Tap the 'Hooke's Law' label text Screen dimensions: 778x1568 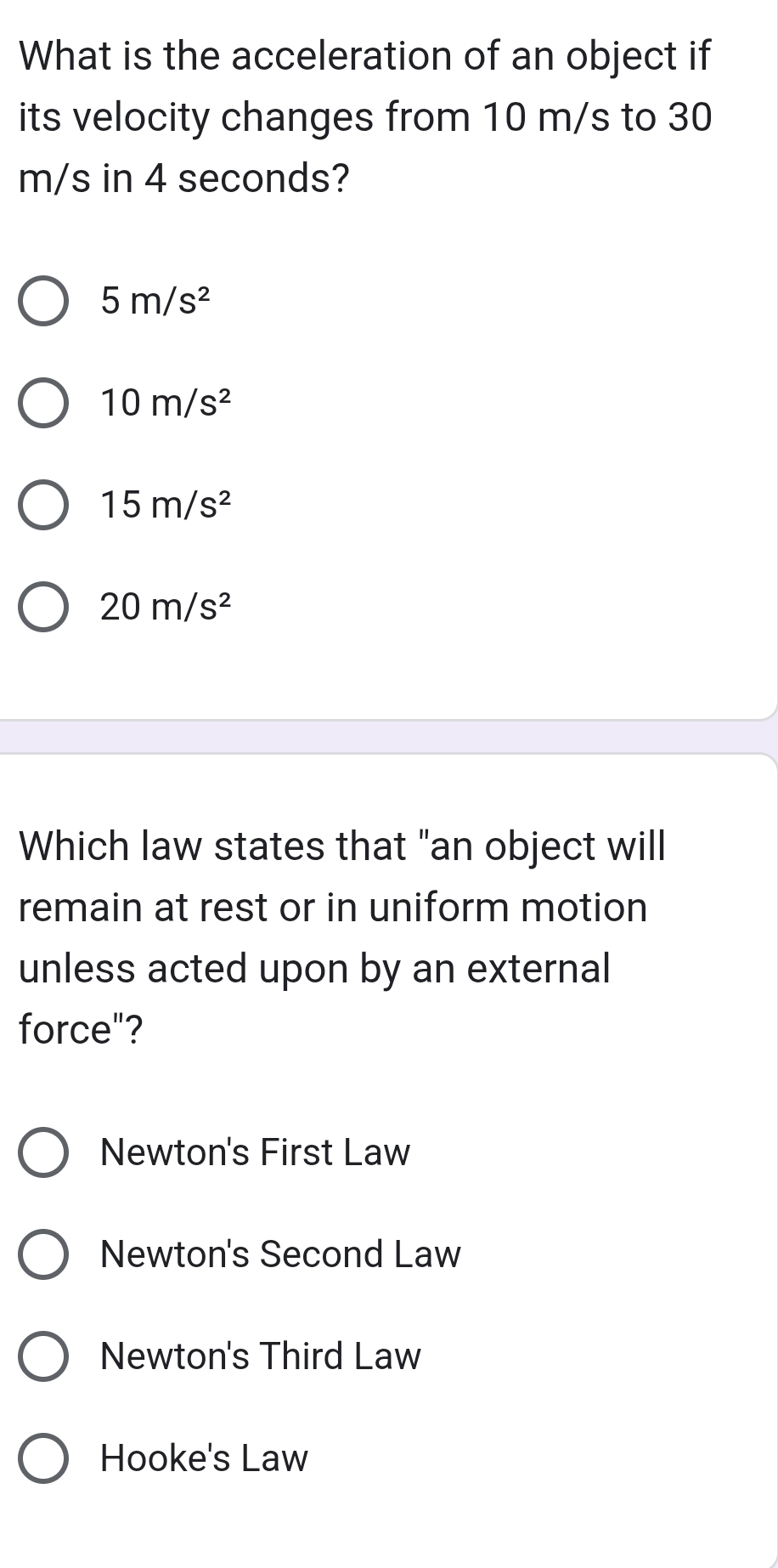(204, 1458)
